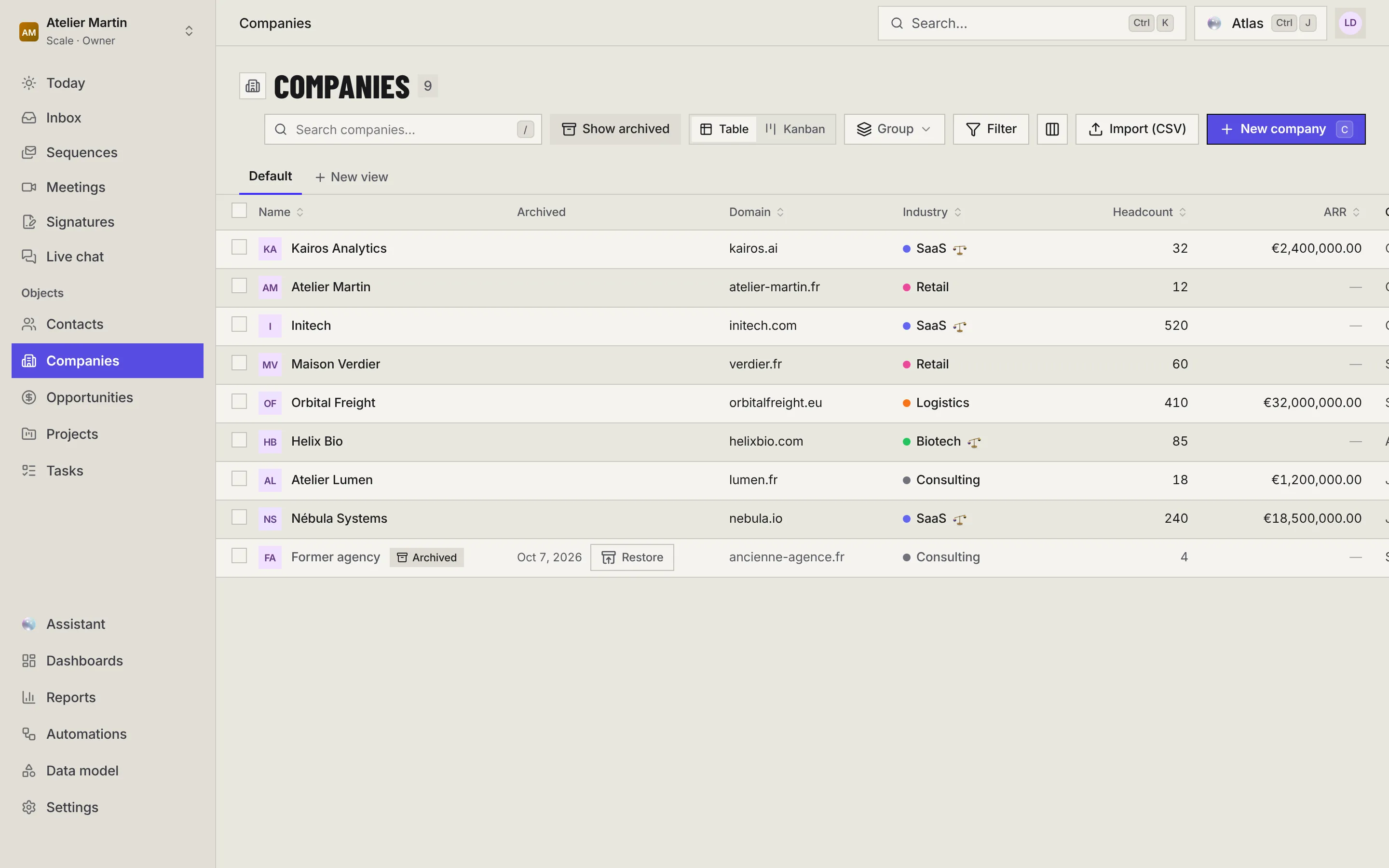The height and width of the screenshot is (868, 1389).
Task: Click the scales icon in Helix Bio row
Action: (973, 442)
